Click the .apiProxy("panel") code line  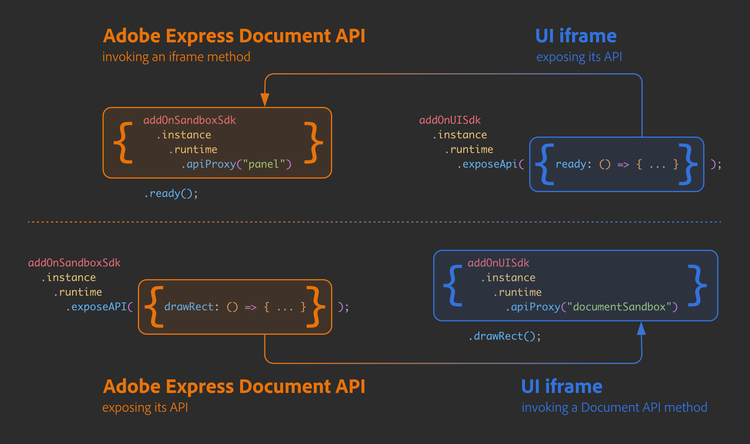pos(235,164)
